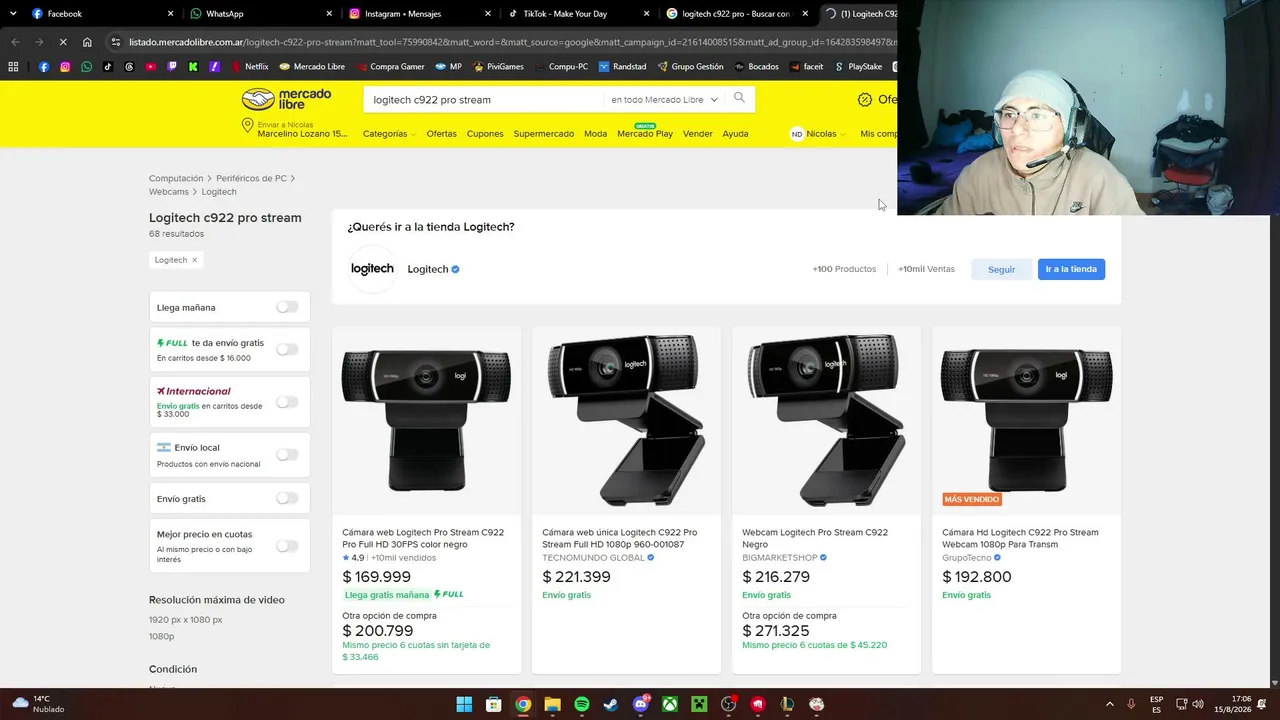The height and width of the screenshot is (720, 1280).
Task: Click the Mercado Libre search field
Action: pyautogui.click(x=485, y=100)
